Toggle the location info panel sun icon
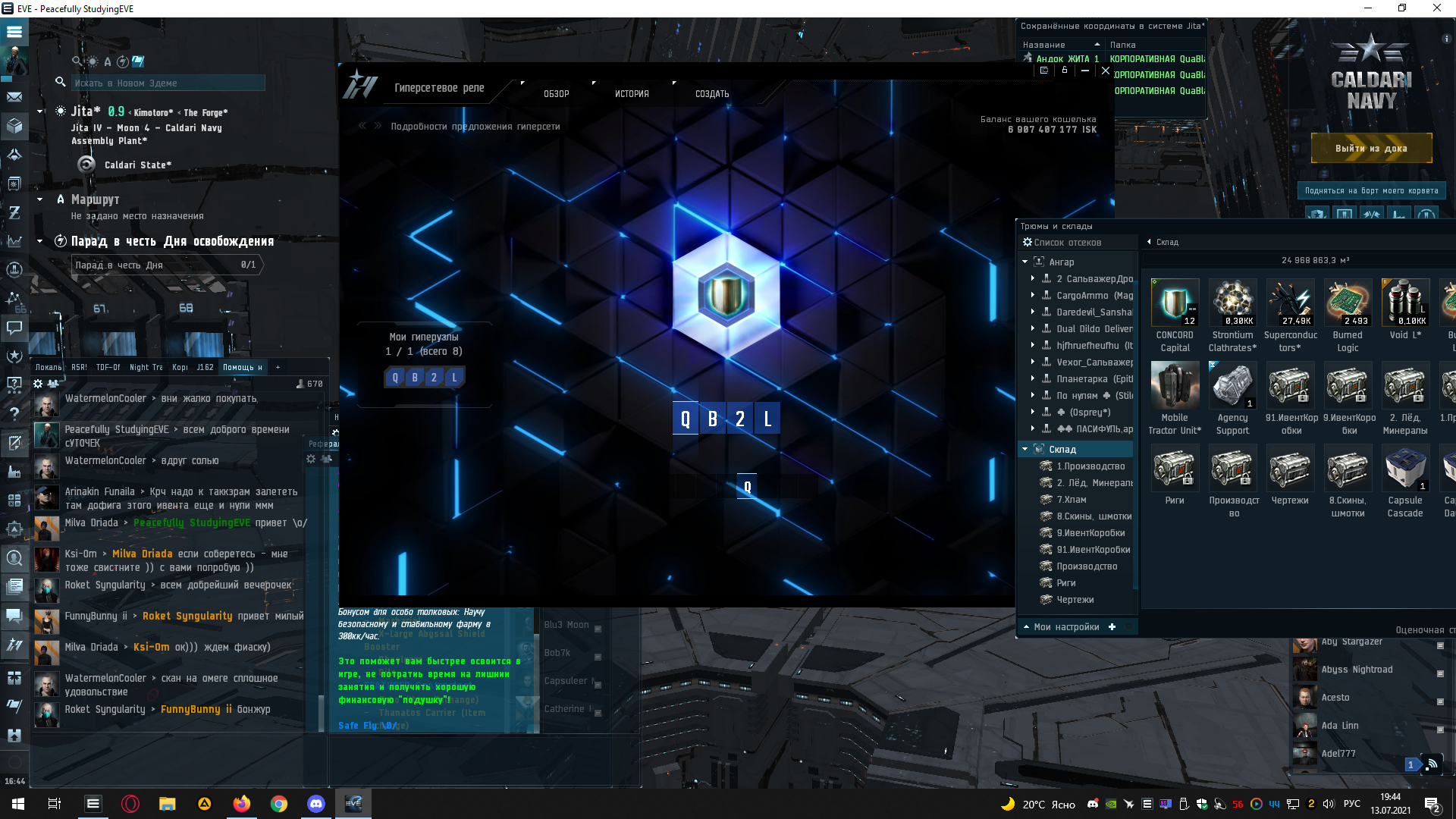1456x819 pixels. [x=93, y=61]
